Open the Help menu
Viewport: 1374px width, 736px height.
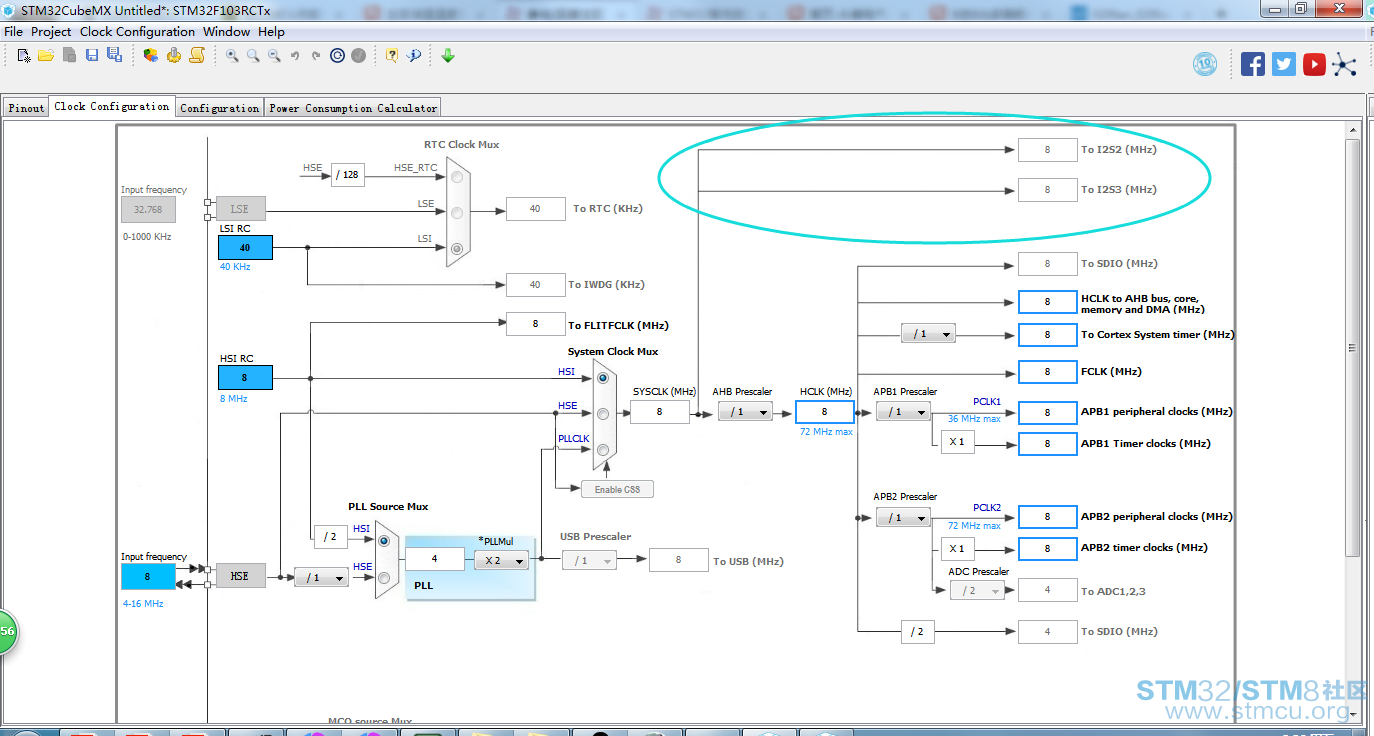pos(272,31)
